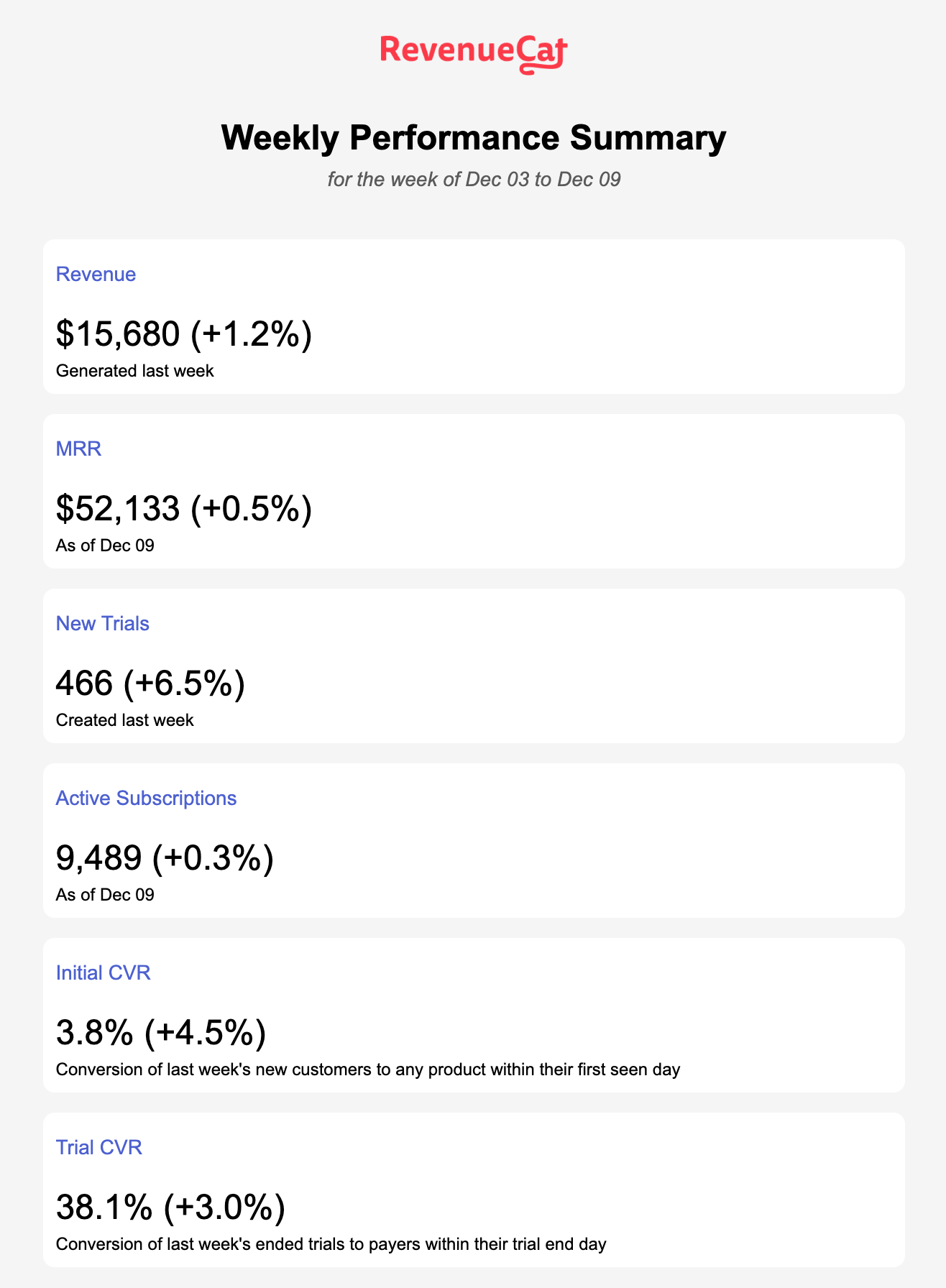Open the Initial CVR link

[104, 973]
